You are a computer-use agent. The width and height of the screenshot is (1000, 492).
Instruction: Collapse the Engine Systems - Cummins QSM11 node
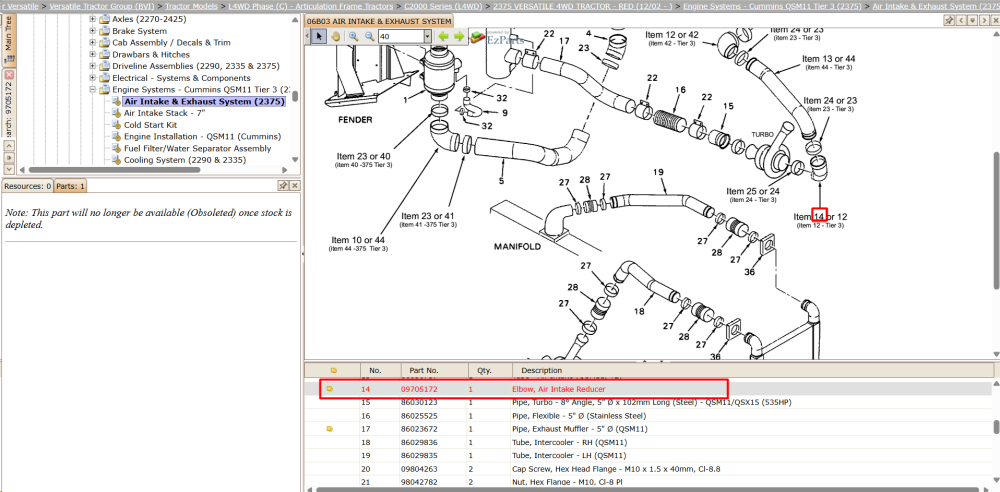[x=92, y=89]
